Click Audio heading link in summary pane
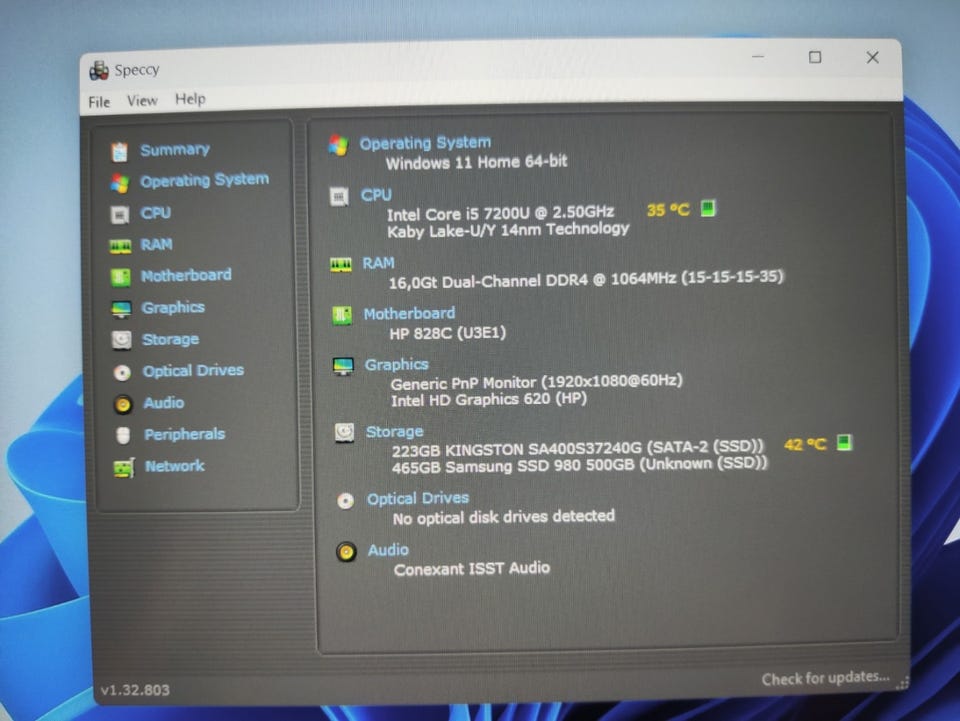Viewport: 960px width, 721px height. [x=388, y=550]
